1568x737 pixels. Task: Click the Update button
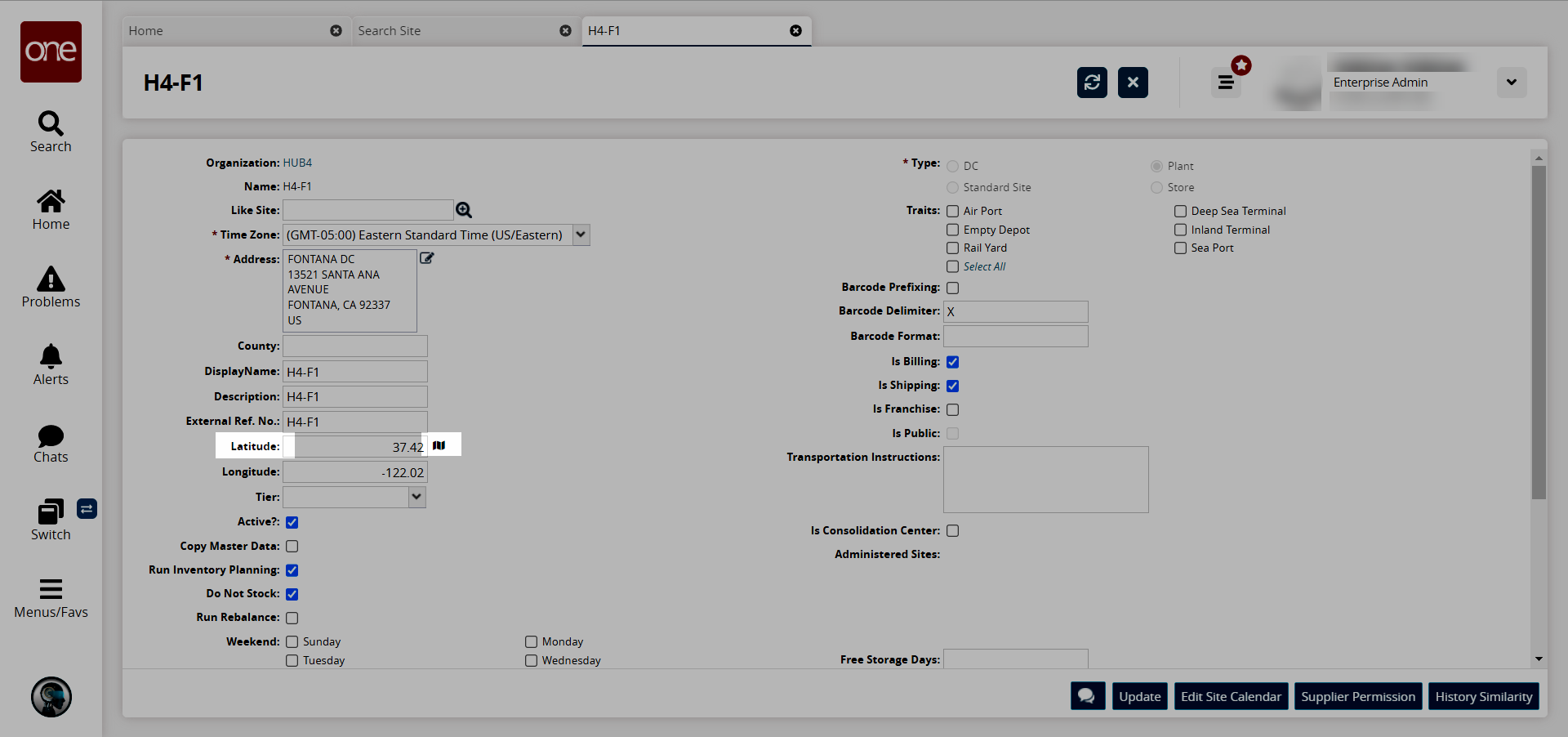pos(1139,696)
